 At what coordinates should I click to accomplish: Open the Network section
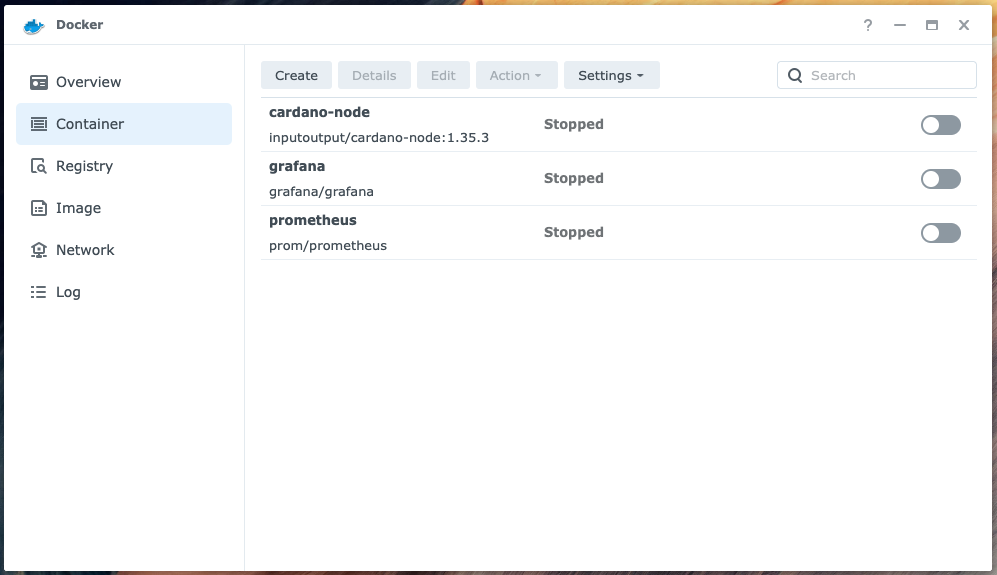(x=124, y=250)
